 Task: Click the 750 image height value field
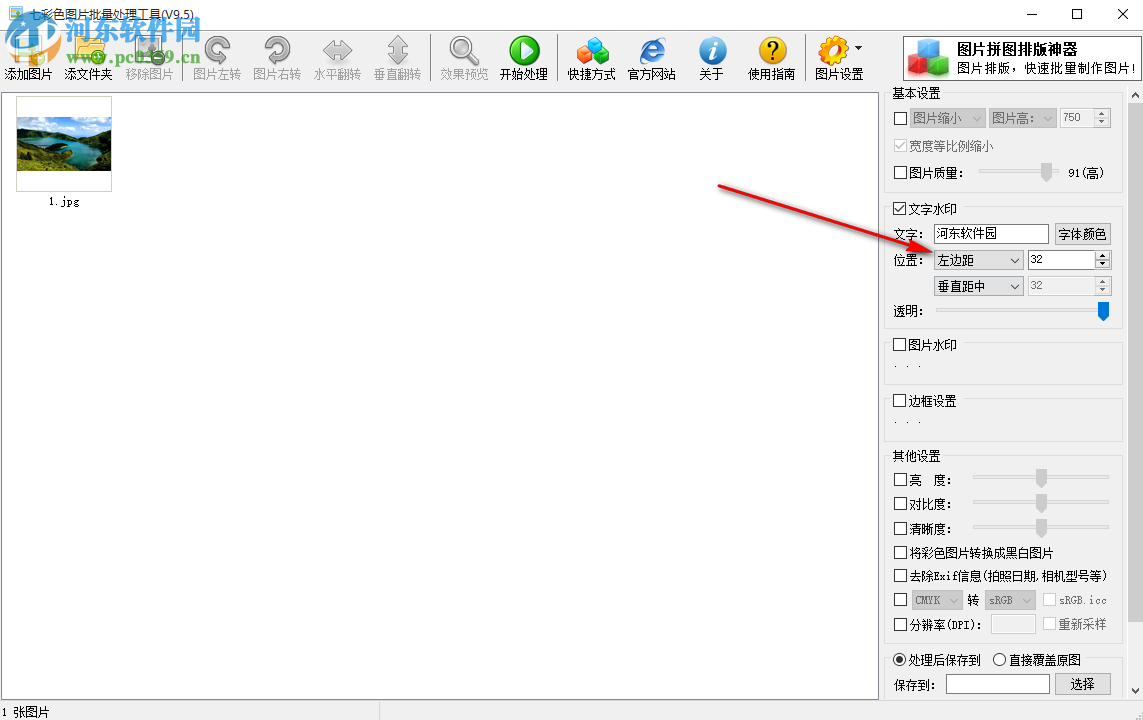click(x=1077, y=118)
